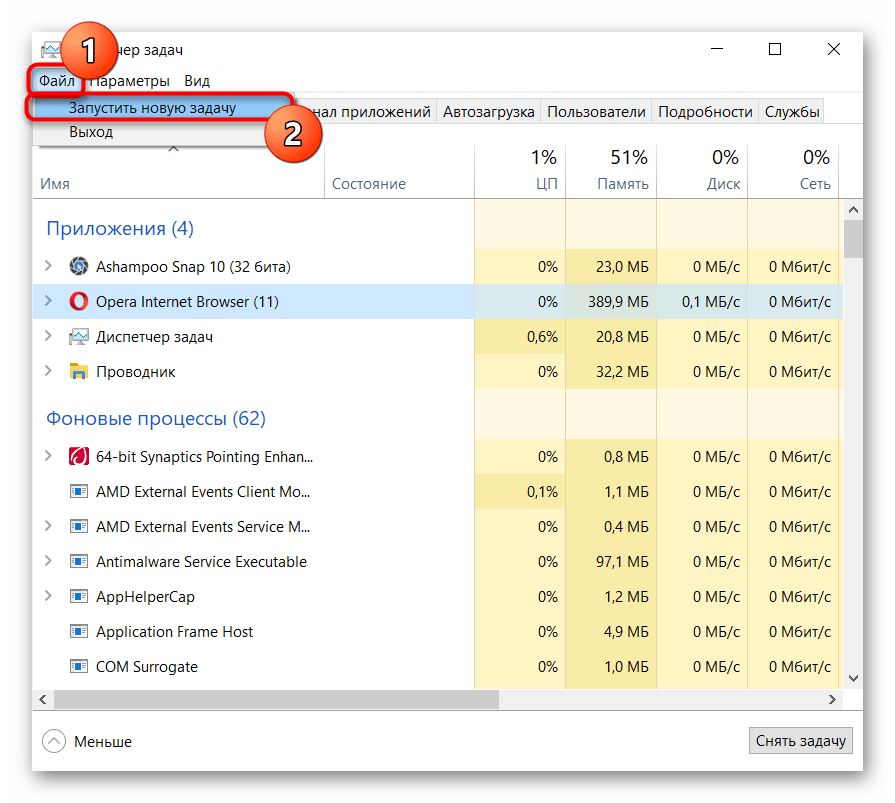Open the Службы tab
This screenshot has height=803, width=895.
pos(792,112)
